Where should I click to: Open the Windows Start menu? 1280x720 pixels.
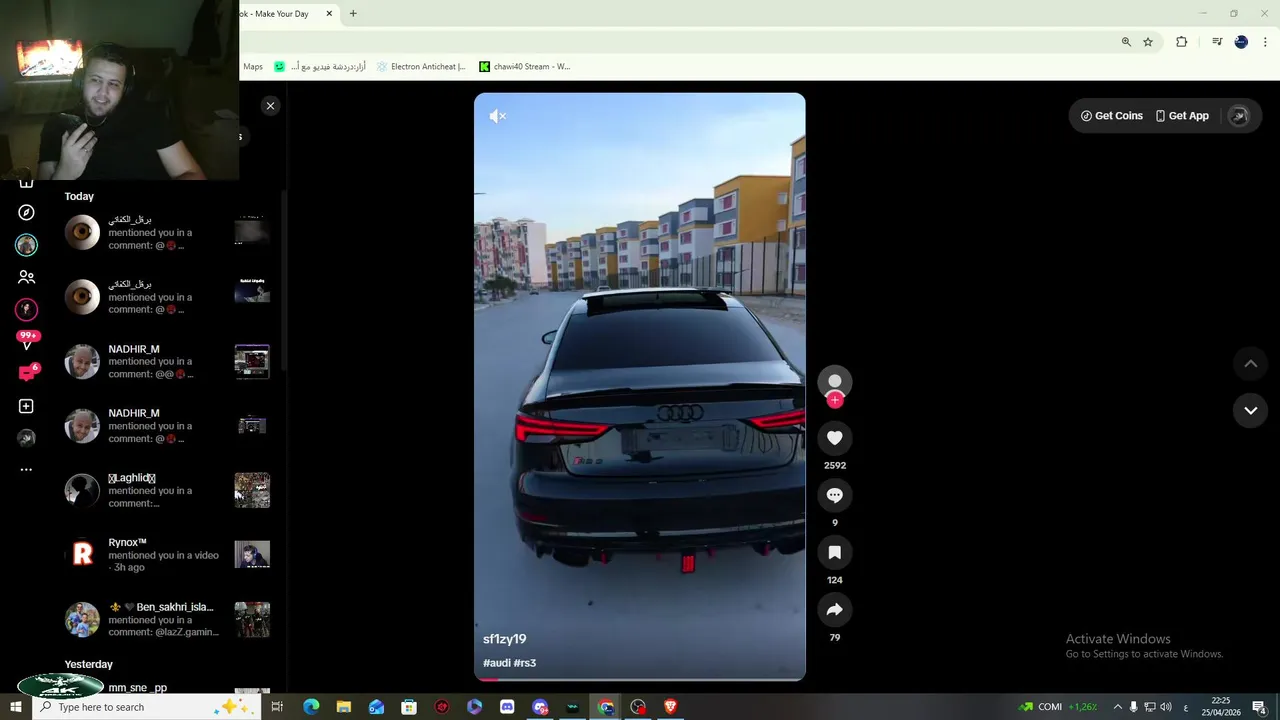point(15,707)
